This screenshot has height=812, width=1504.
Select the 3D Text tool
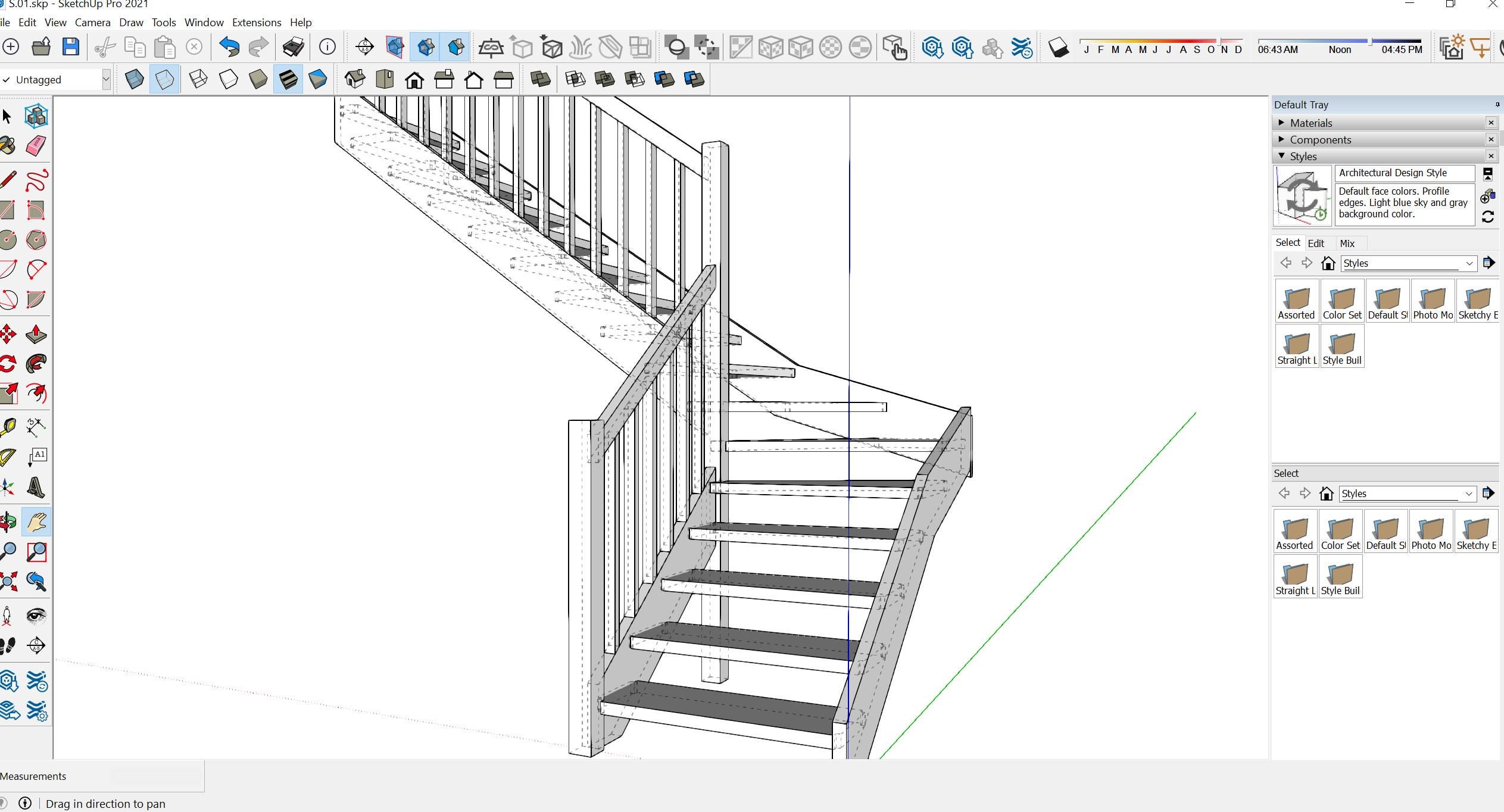pos(36,488)
